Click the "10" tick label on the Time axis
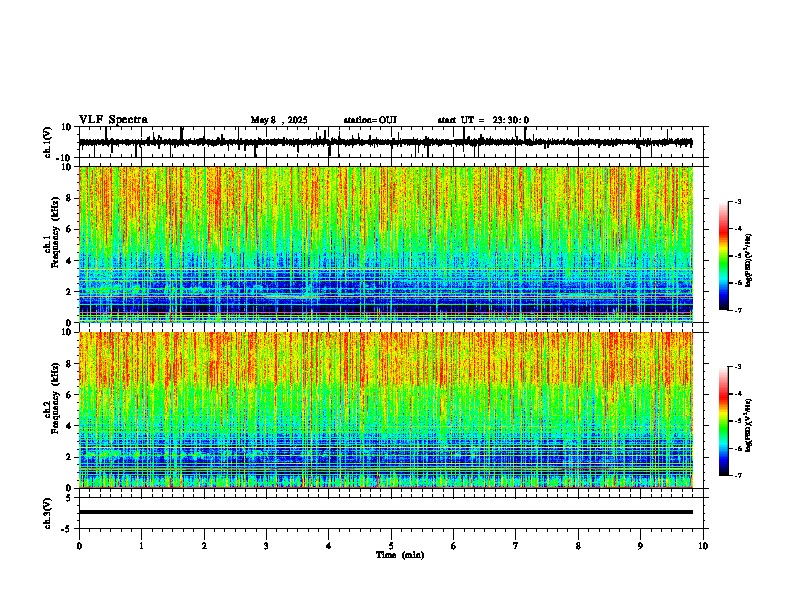The width and height of the screenshot is (792, 612). pos(703,546)
